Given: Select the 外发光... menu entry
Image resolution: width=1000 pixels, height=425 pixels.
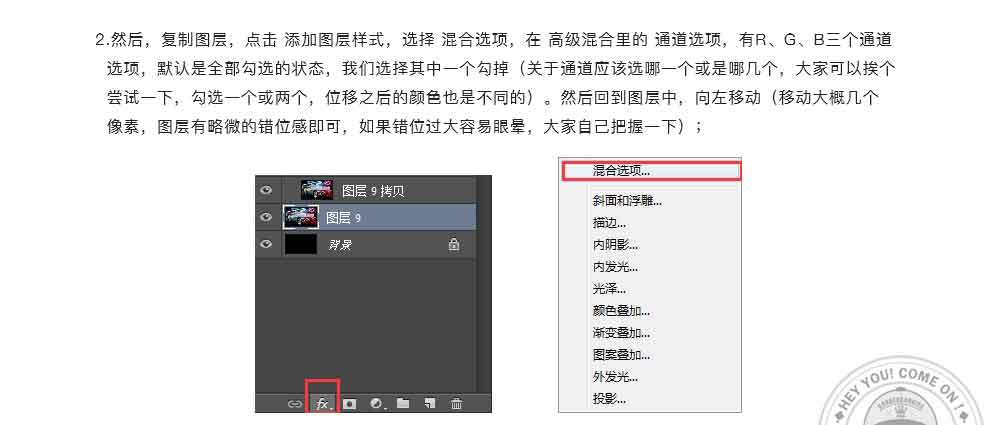Looking at the screenshot, I should coord(615,377).
